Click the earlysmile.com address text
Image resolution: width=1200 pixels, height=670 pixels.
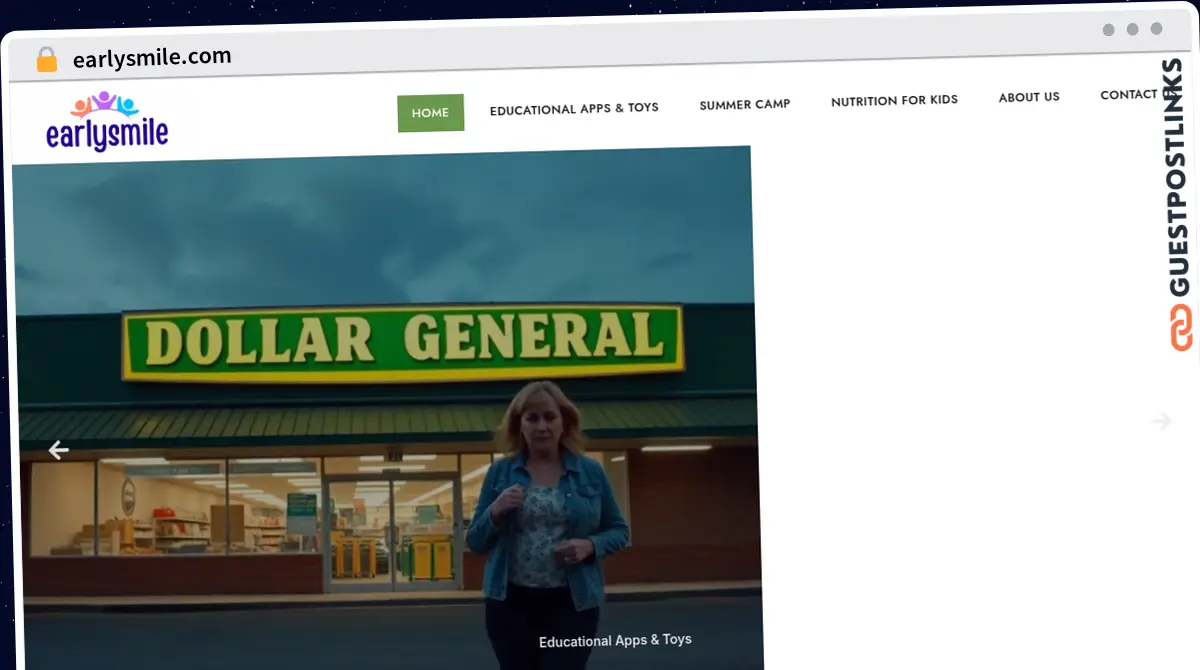click(152, 58)
